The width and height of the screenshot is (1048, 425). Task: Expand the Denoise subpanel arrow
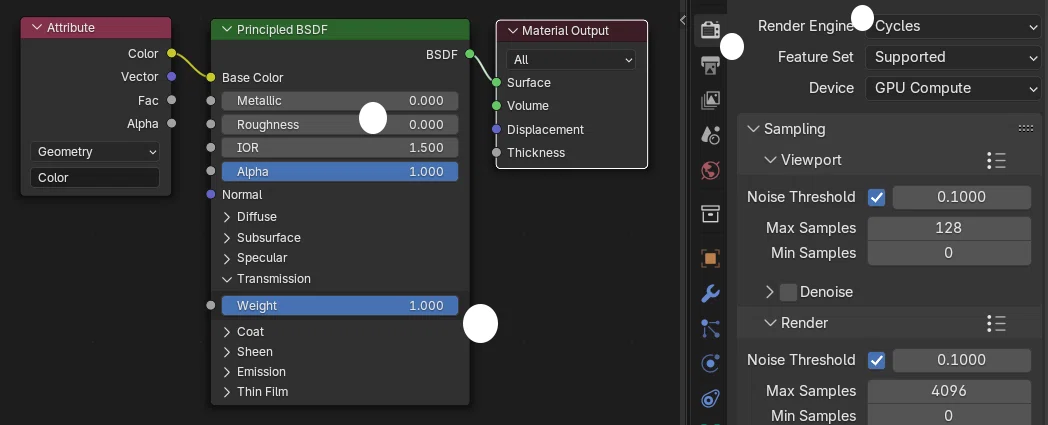point(770,292)
